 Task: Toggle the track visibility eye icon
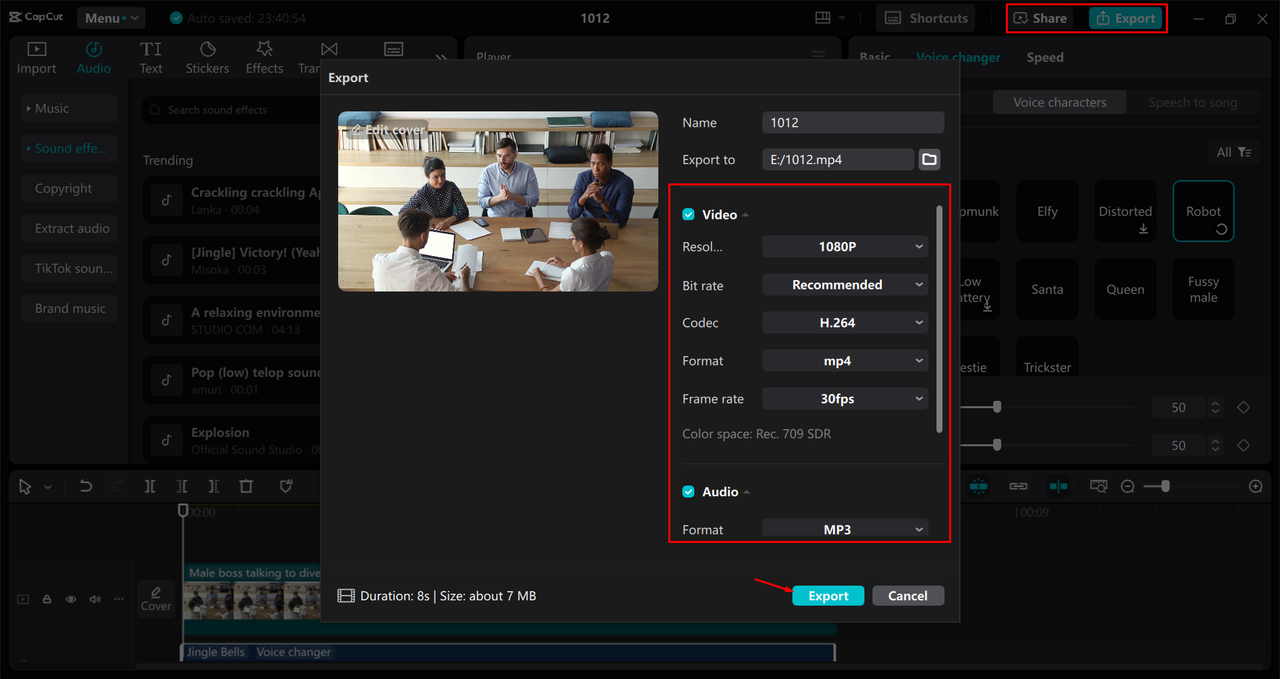point(71,600)
